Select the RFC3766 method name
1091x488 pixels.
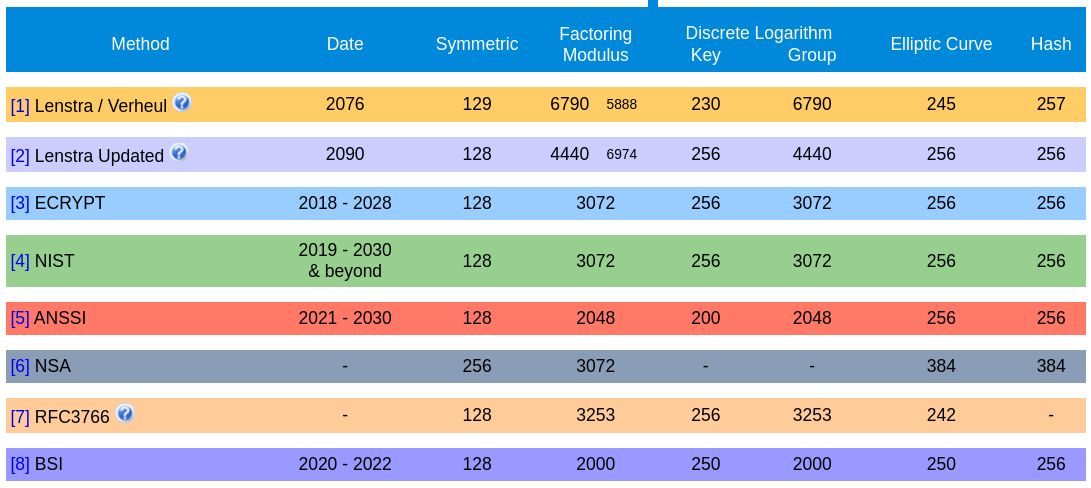[72, 417]
